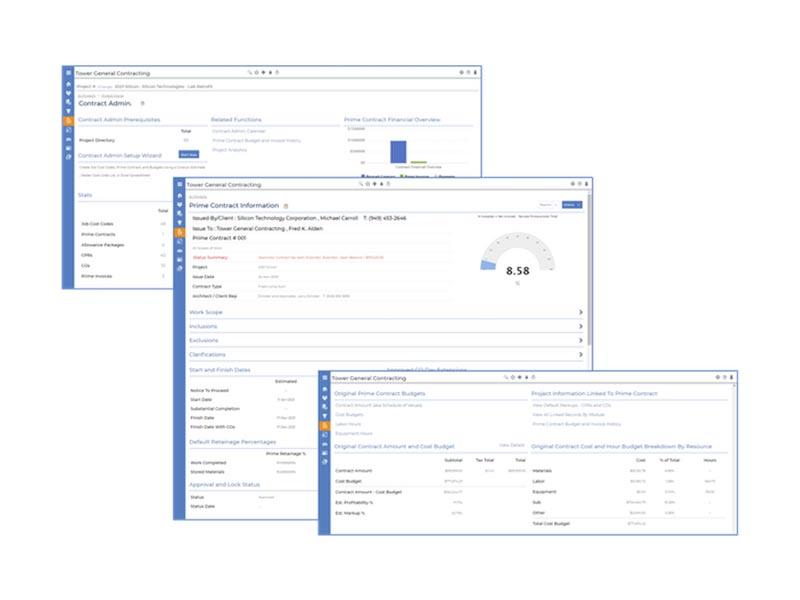Expand the Inclusions section chevron

(x=581, y=326)
